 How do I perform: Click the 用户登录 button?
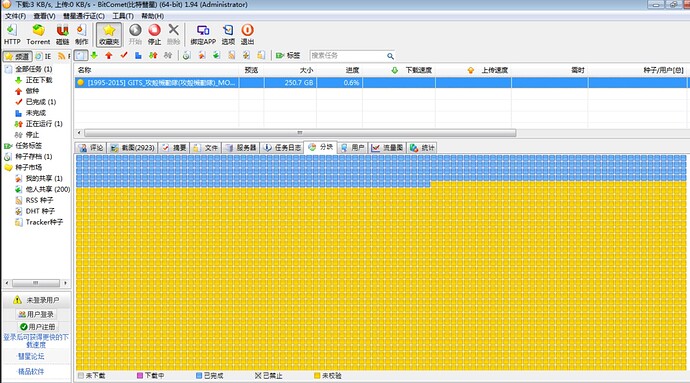click(37, 314)
